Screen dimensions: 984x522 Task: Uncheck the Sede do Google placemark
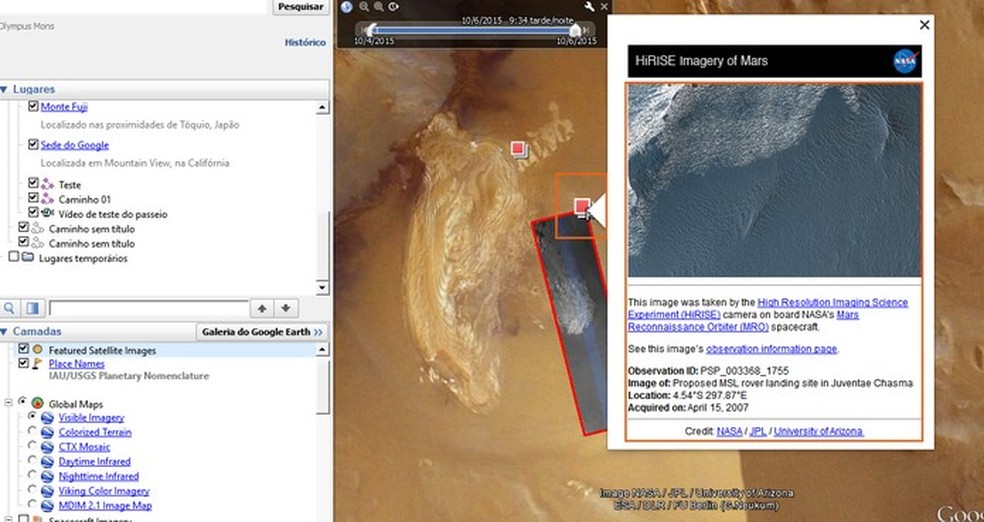click(x=33, y=144)
